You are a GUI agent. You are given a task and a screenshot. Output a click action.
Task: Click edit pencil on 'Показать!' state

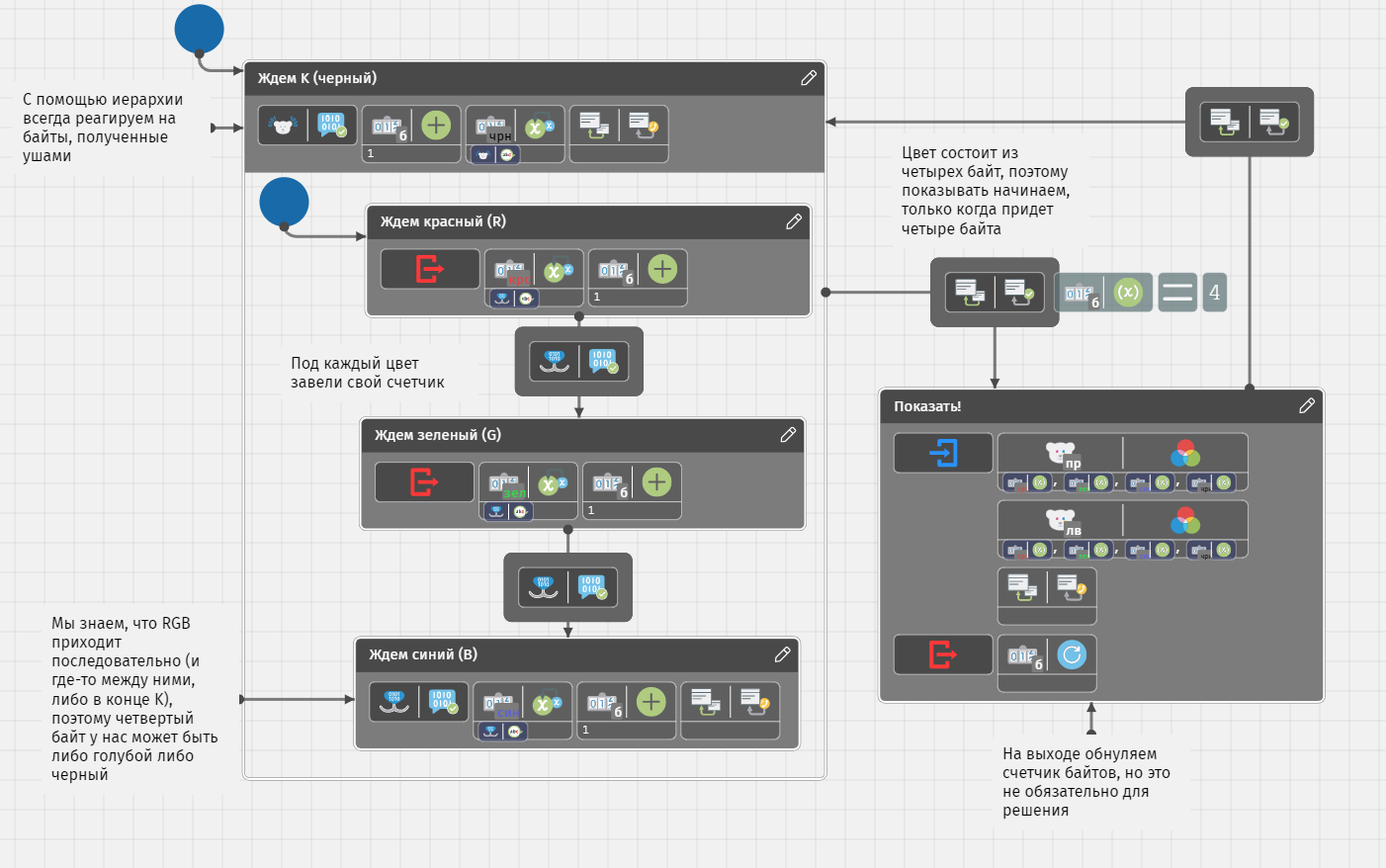[1306, 406]
